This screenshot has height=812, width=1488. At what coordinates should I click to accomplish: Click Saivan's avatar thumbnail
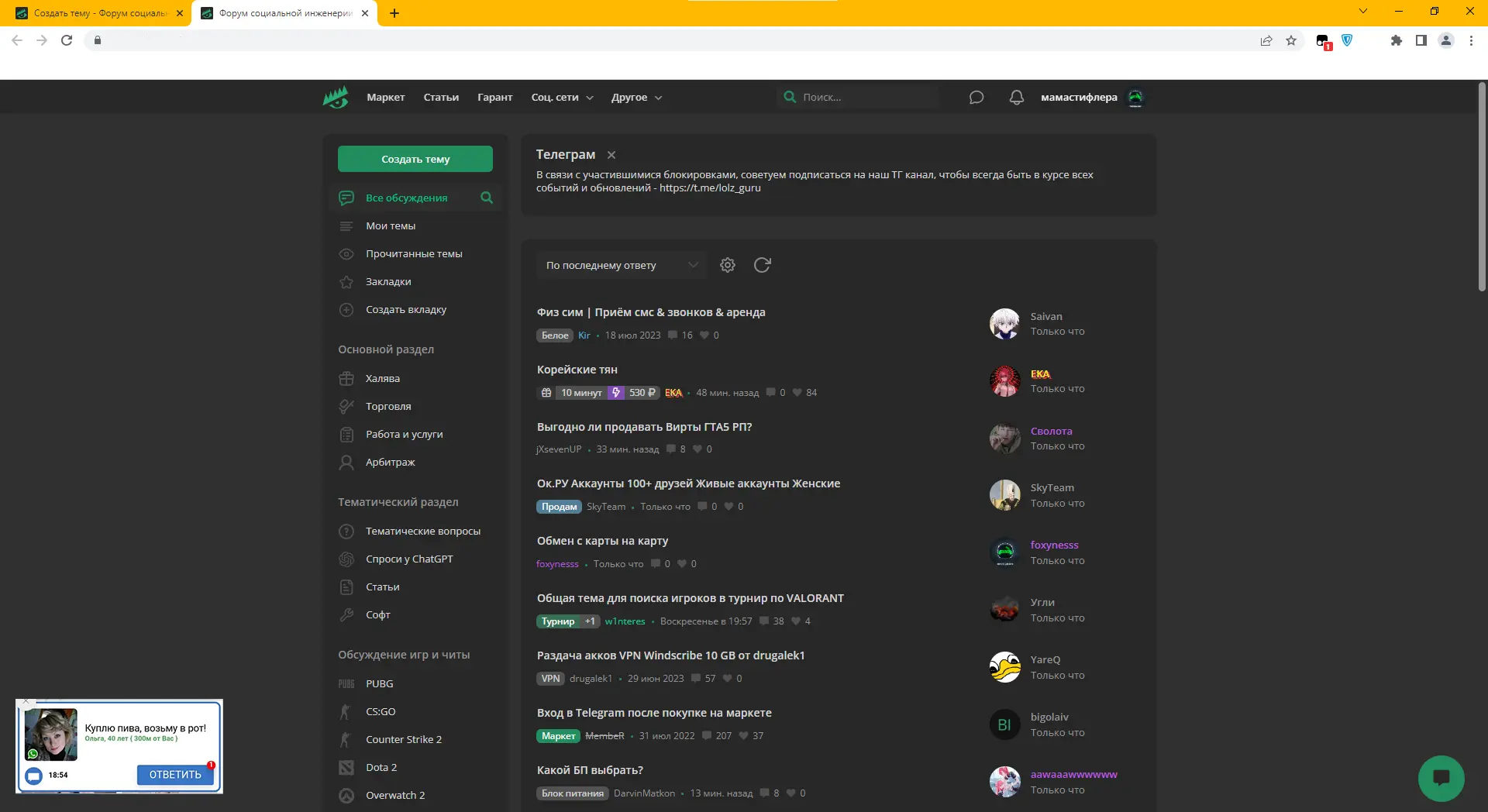pyautogui.click(x=1004, y=324)
